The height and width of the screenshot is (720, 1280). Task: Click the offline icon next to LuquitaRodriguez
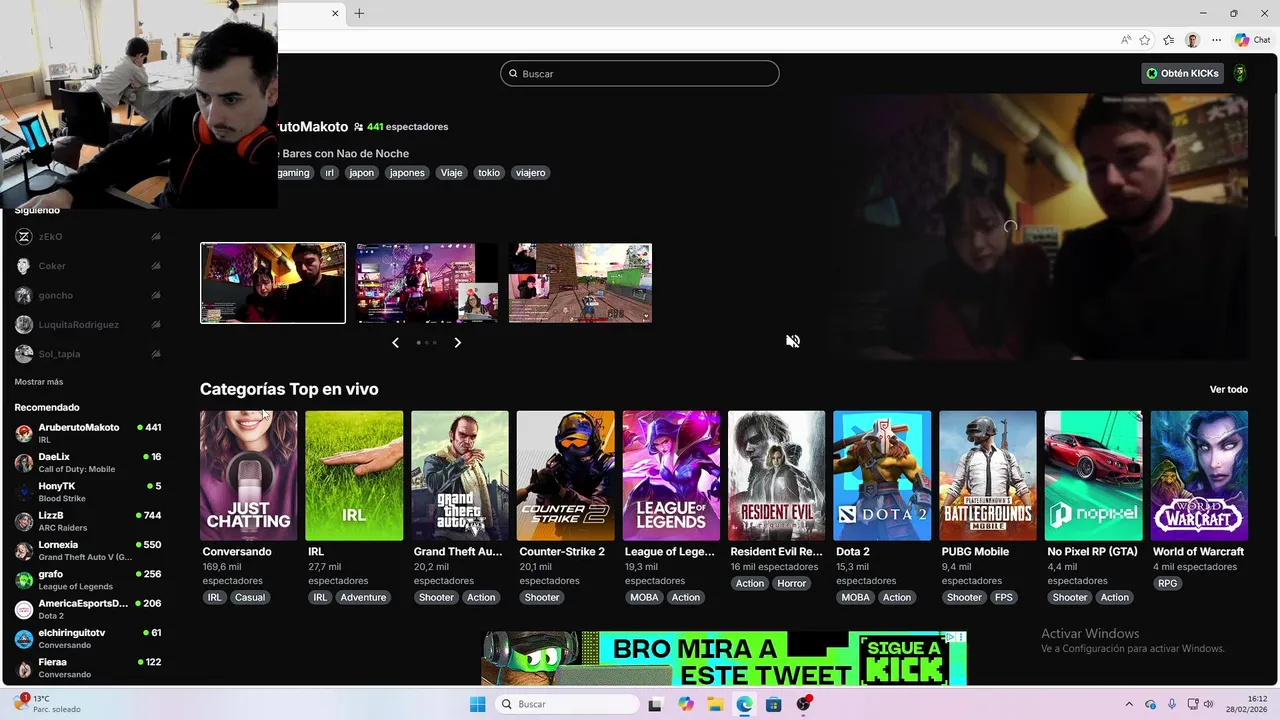point(156,324)
